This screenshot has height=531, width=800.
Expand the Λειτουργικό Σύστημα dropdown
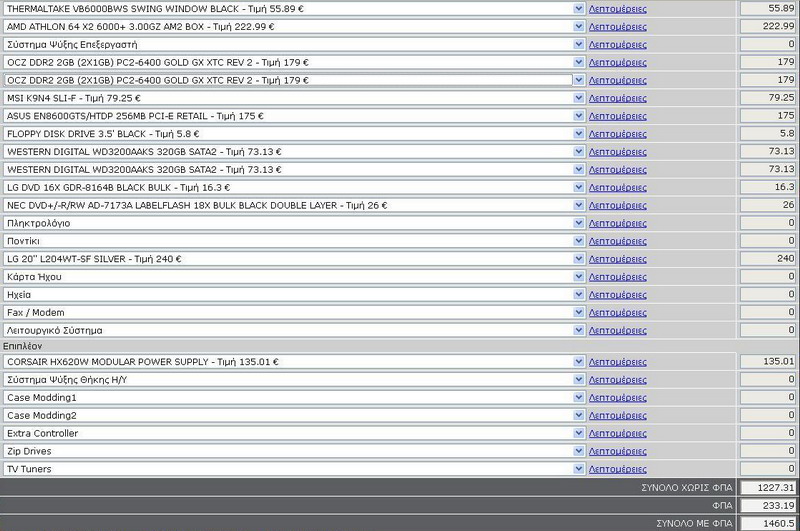(x=293, y=330)
